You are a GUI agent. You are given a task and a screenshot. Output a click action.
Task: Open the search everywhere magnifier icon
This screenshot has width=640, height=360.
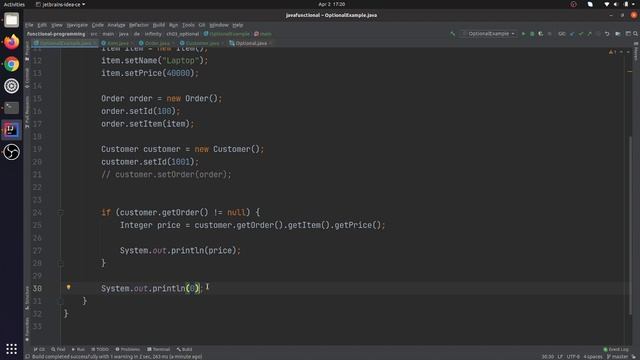[x=636, y=34]
